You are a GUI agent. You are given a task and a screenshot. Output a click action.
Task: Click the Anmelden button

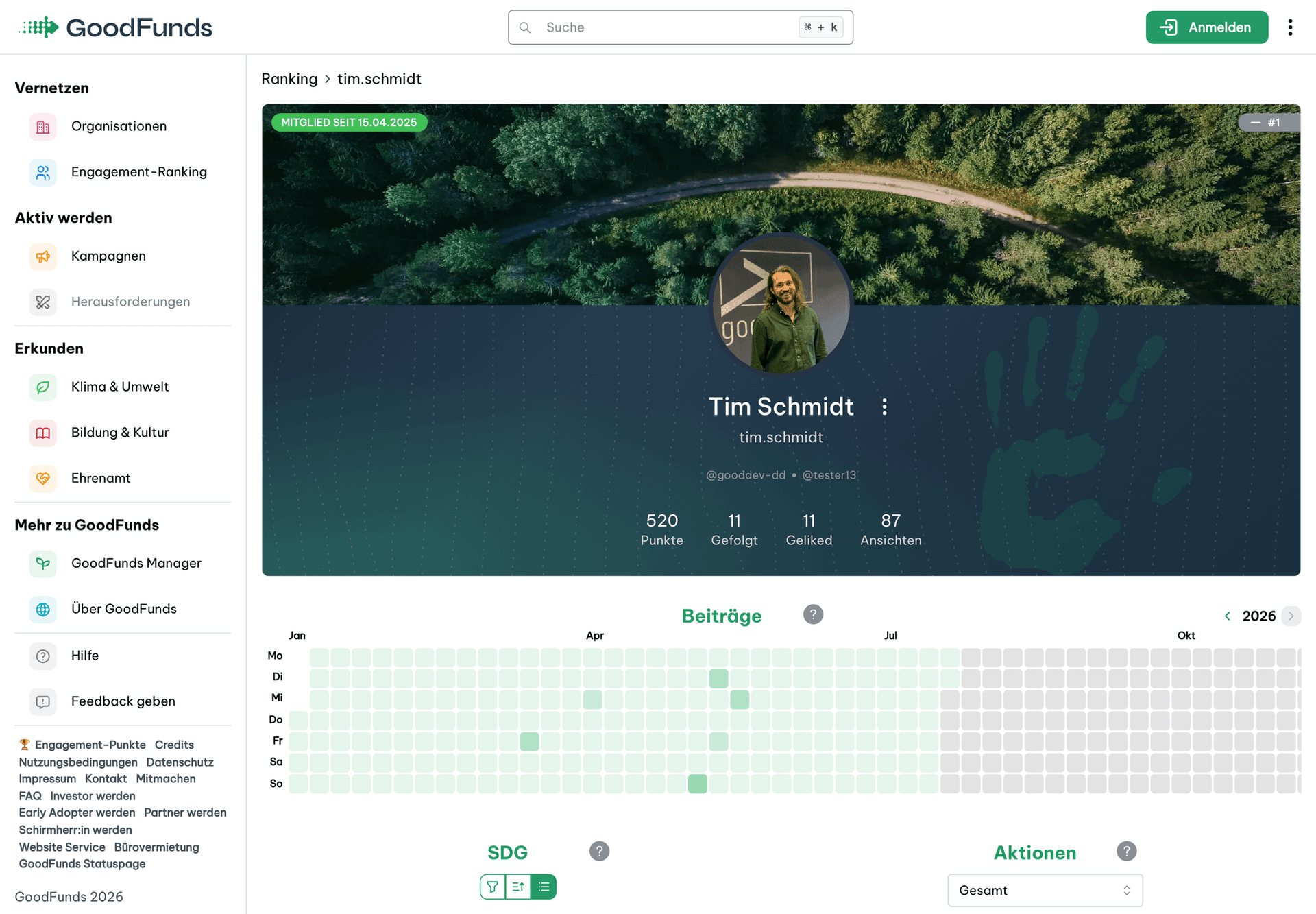coord(1206,27)
